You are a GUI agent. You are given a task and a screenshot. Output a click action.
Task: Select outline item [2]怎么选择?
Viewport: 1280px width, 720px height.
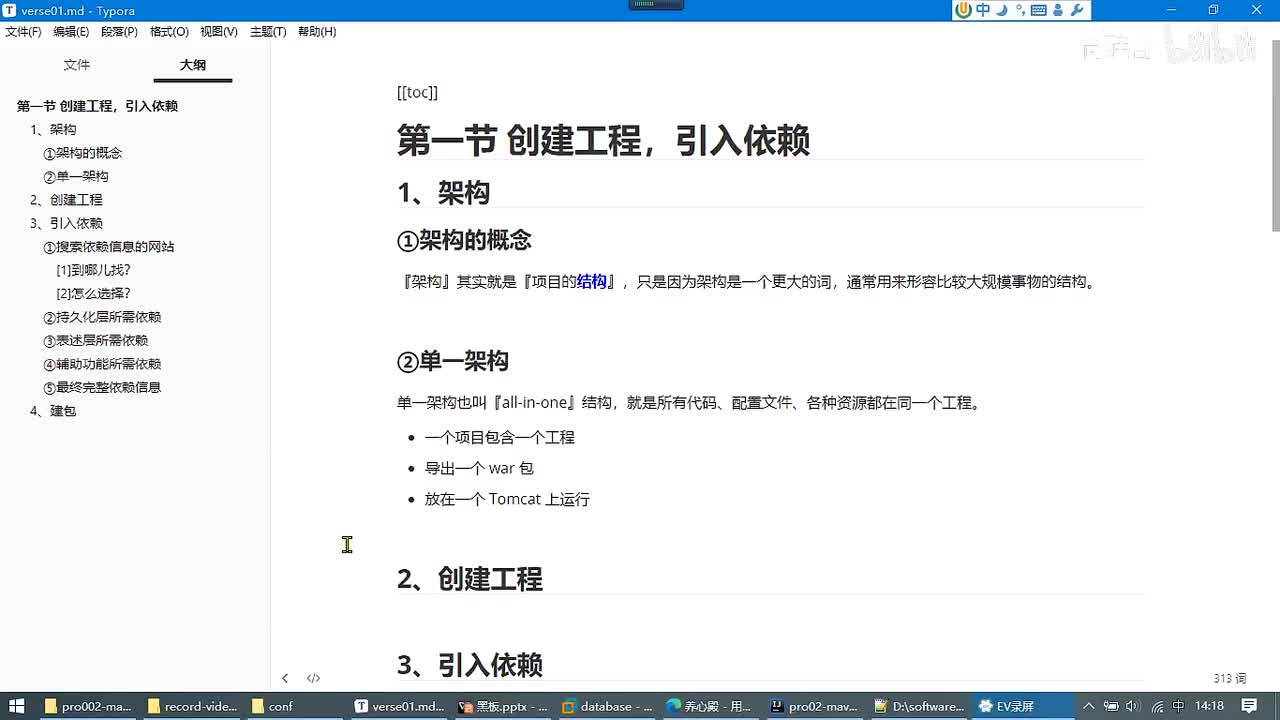click(x=94, y=294)
